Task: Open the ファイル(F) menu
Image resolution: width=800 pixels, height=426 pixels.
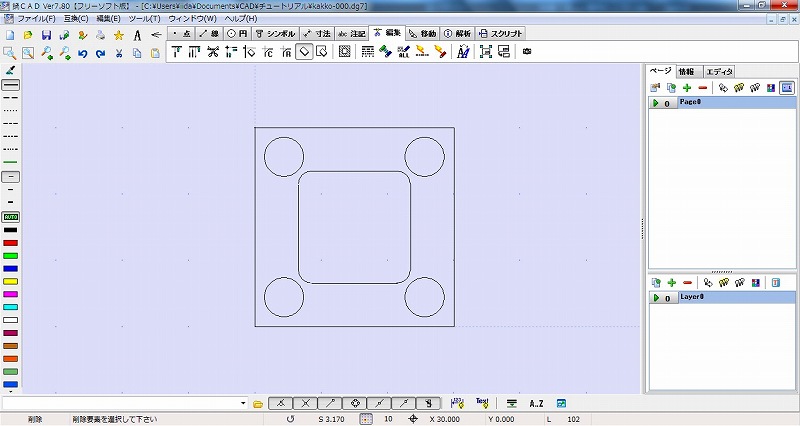Action: point(37,19)
